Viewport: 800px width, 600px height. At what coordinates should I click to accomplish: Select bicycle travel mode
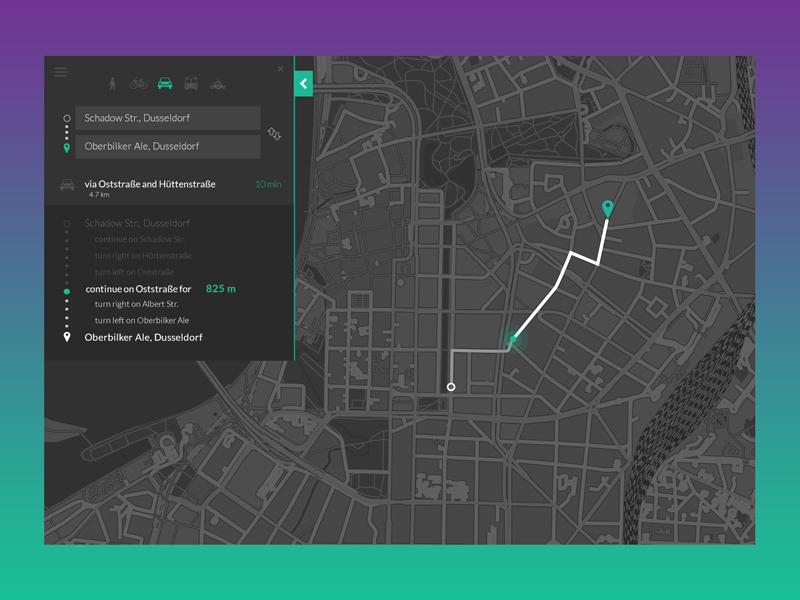pyautogui.click(x=138, y=84)
